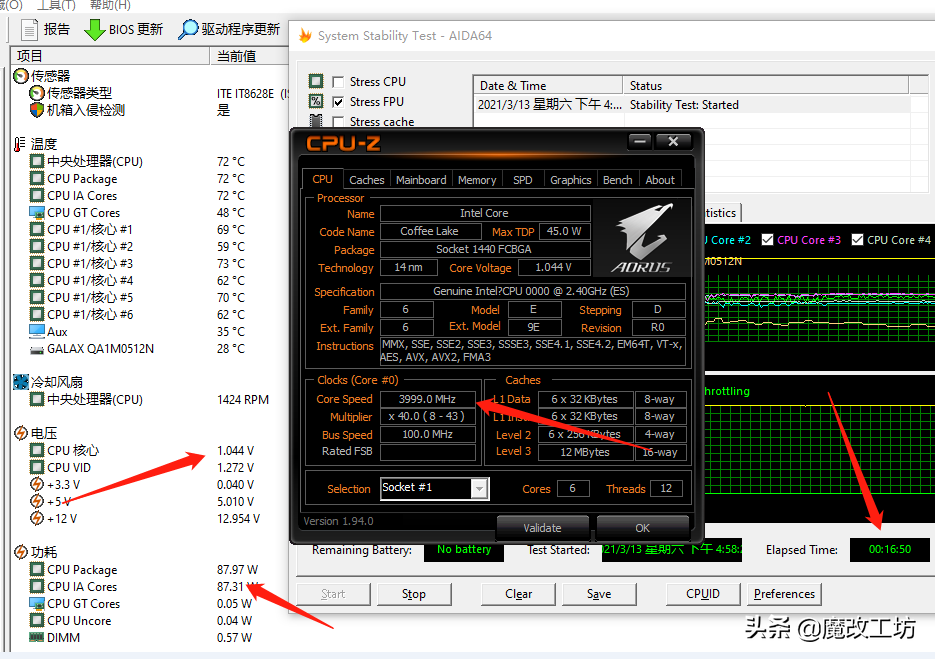
Task: Click the Voltage (电压) category icon
Action: 21,433
